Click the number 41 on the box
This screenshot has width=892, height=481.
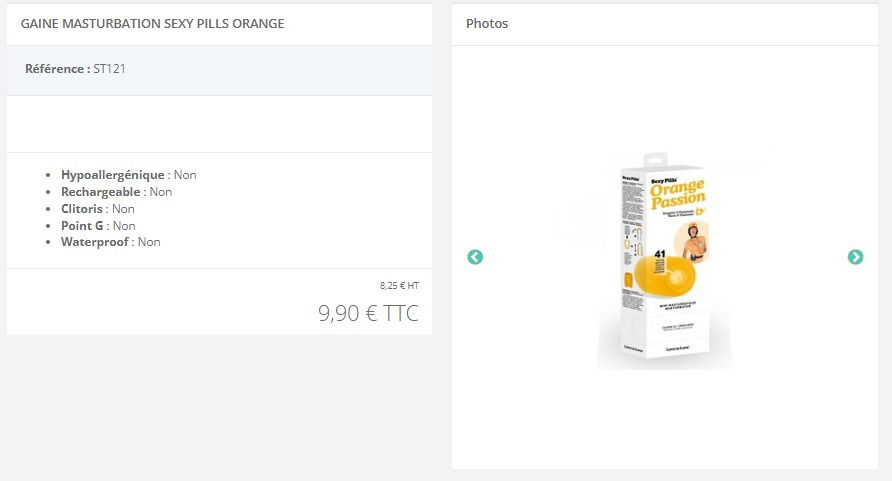point(660,254)
